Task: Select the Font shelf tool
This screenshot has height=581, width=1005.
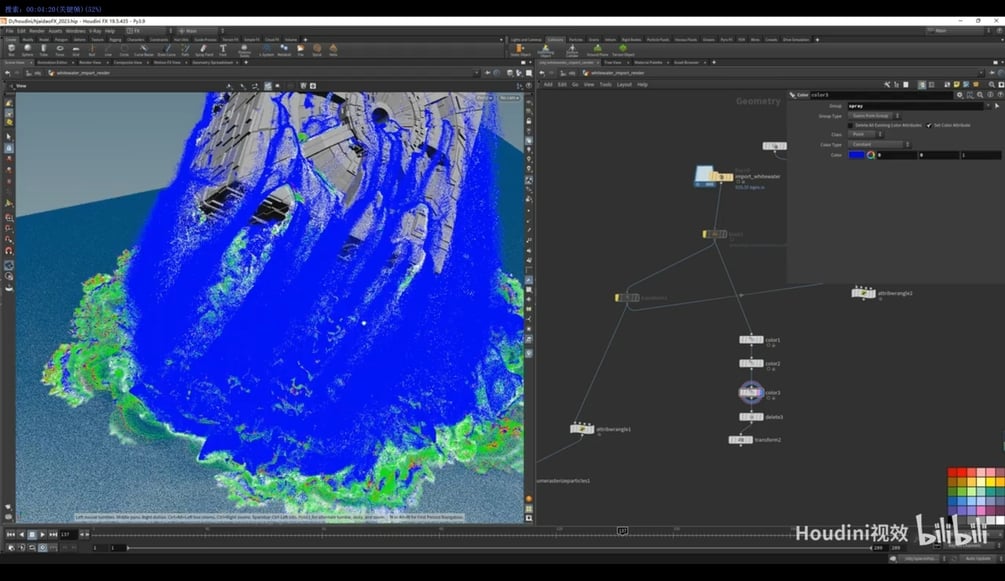Action: tap(223, 49)
